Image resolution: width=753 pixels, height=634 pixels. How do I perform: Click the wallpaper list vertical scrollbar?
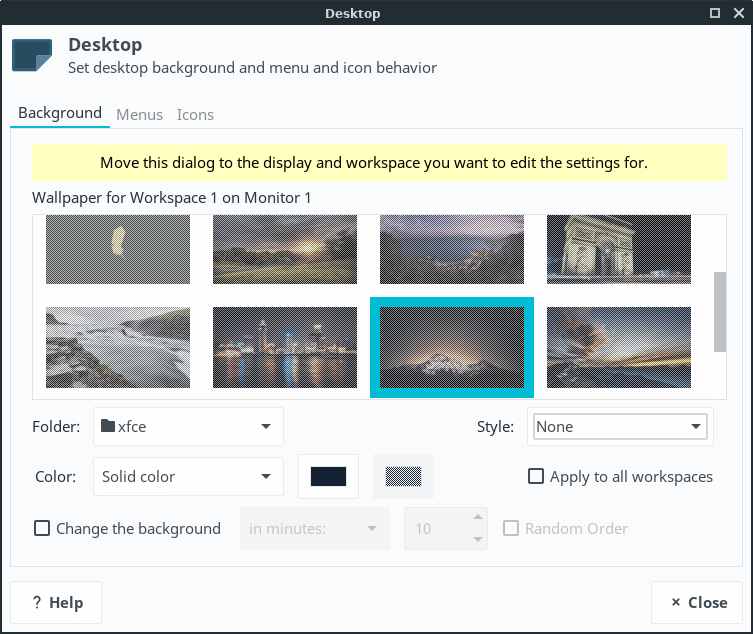719,311
